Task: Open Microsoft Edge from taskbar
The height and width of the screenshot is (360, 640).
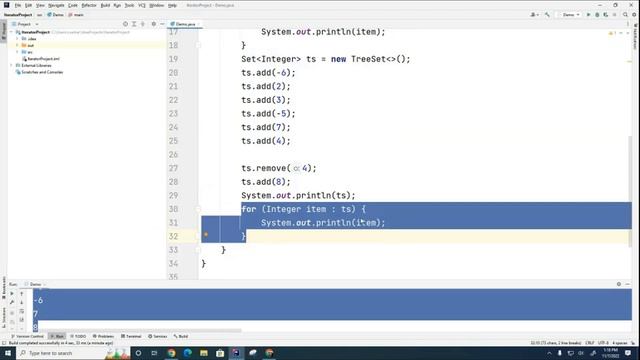Action: pyautogui.click(x=187, y=353)
